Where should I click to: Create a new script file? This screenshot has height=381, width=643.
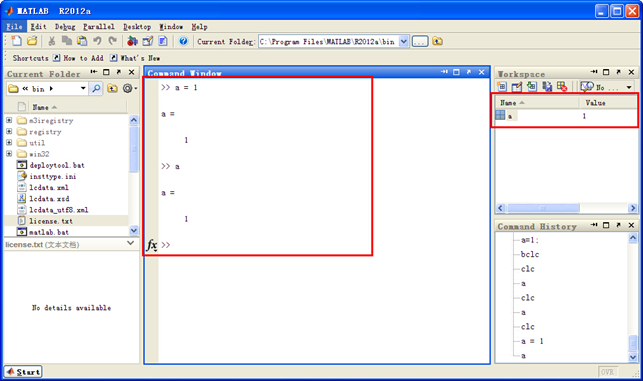[17, 41]
